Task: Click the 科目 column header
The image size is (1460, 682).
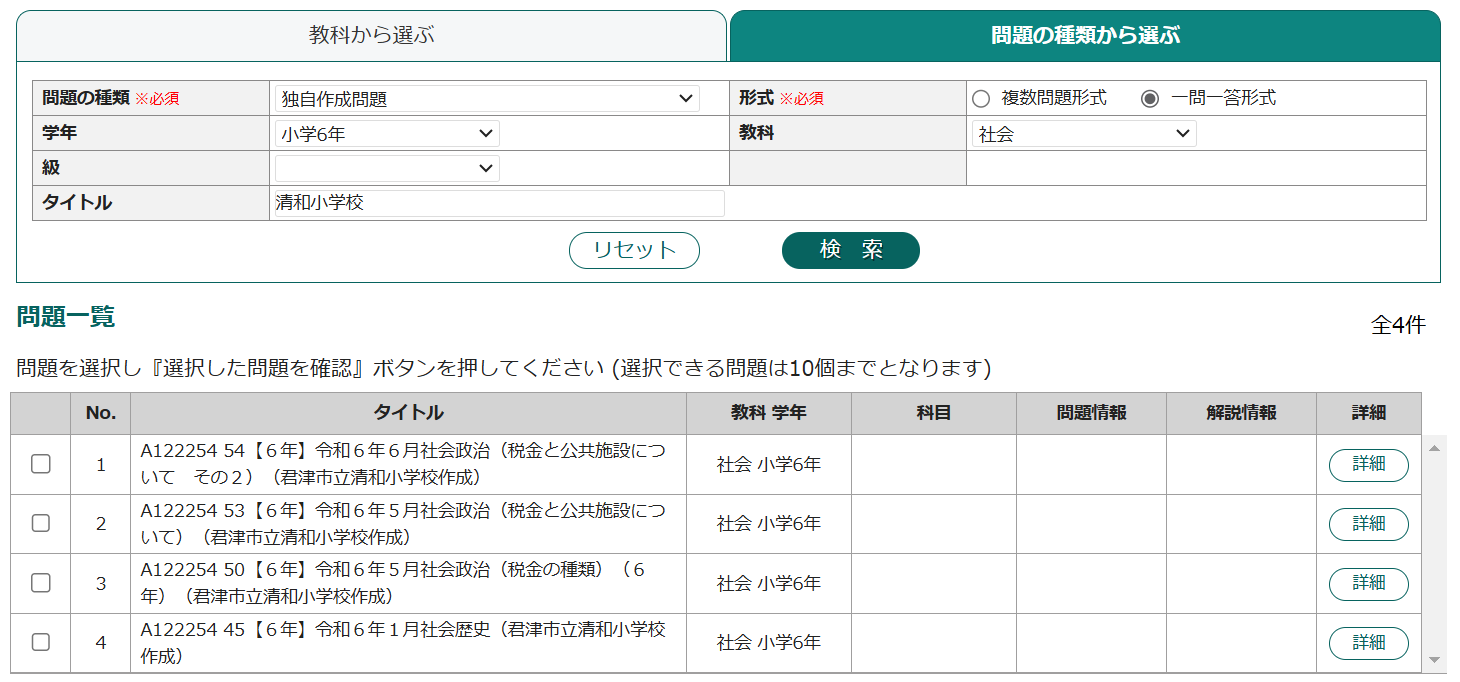Action: point(933,413)
